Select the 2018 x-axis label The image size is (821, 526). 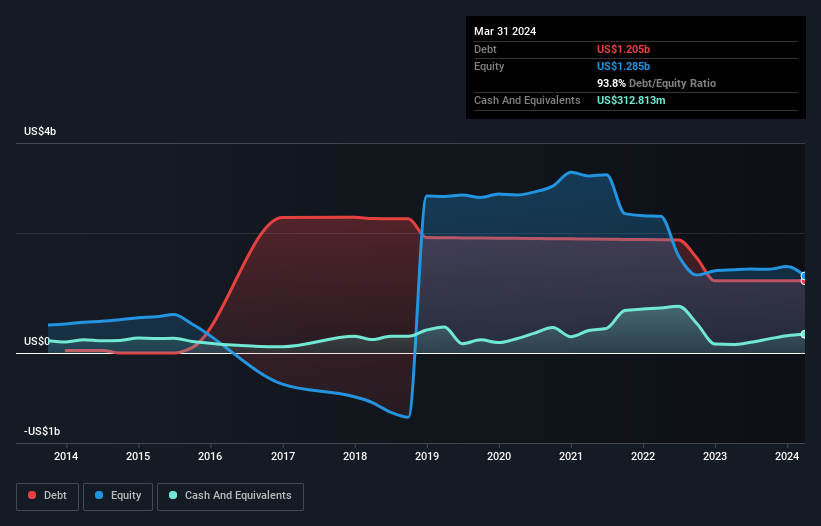355,456
